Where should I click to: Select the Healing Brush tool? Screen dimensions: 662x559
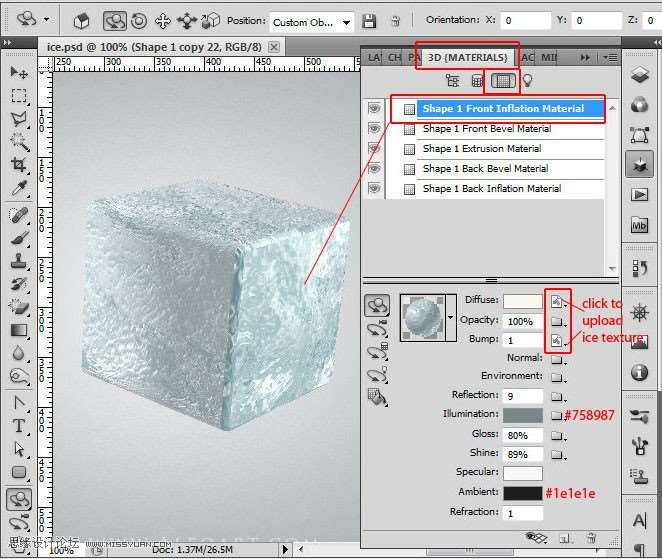[x=18, y=215]
